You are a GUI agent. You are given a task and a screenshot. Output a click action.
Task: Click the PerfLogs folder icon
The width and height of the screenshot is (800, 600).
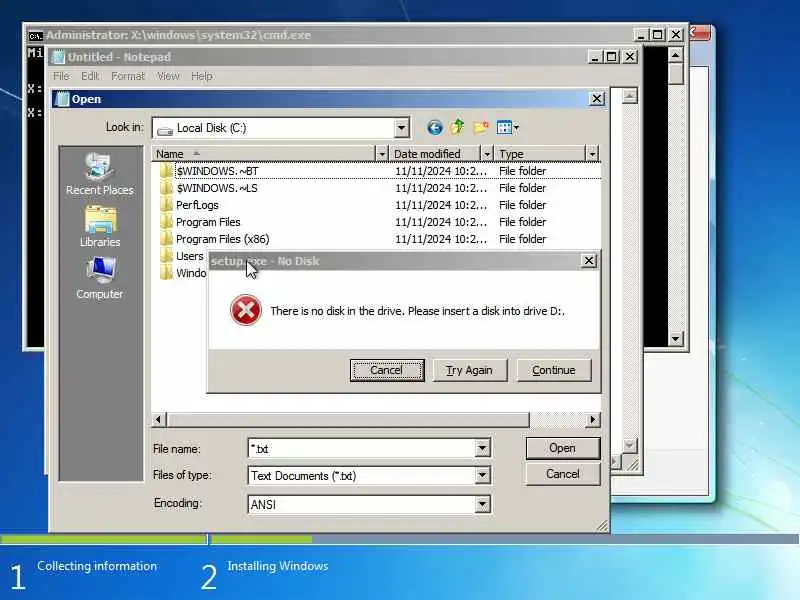pyautogui.click(x=165, y=205)
